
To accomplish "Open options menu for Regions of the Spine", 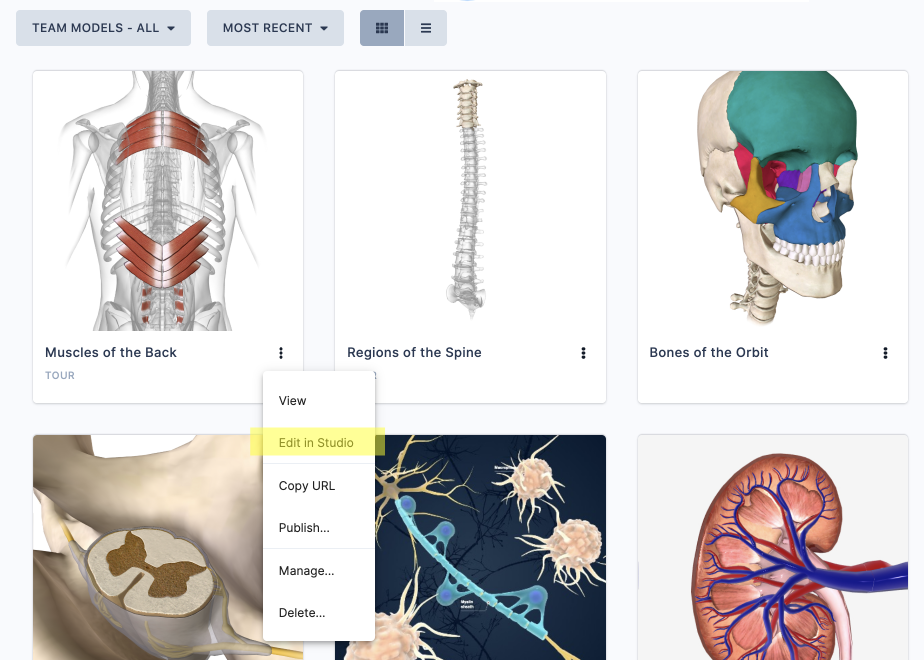I will [583, 353].
